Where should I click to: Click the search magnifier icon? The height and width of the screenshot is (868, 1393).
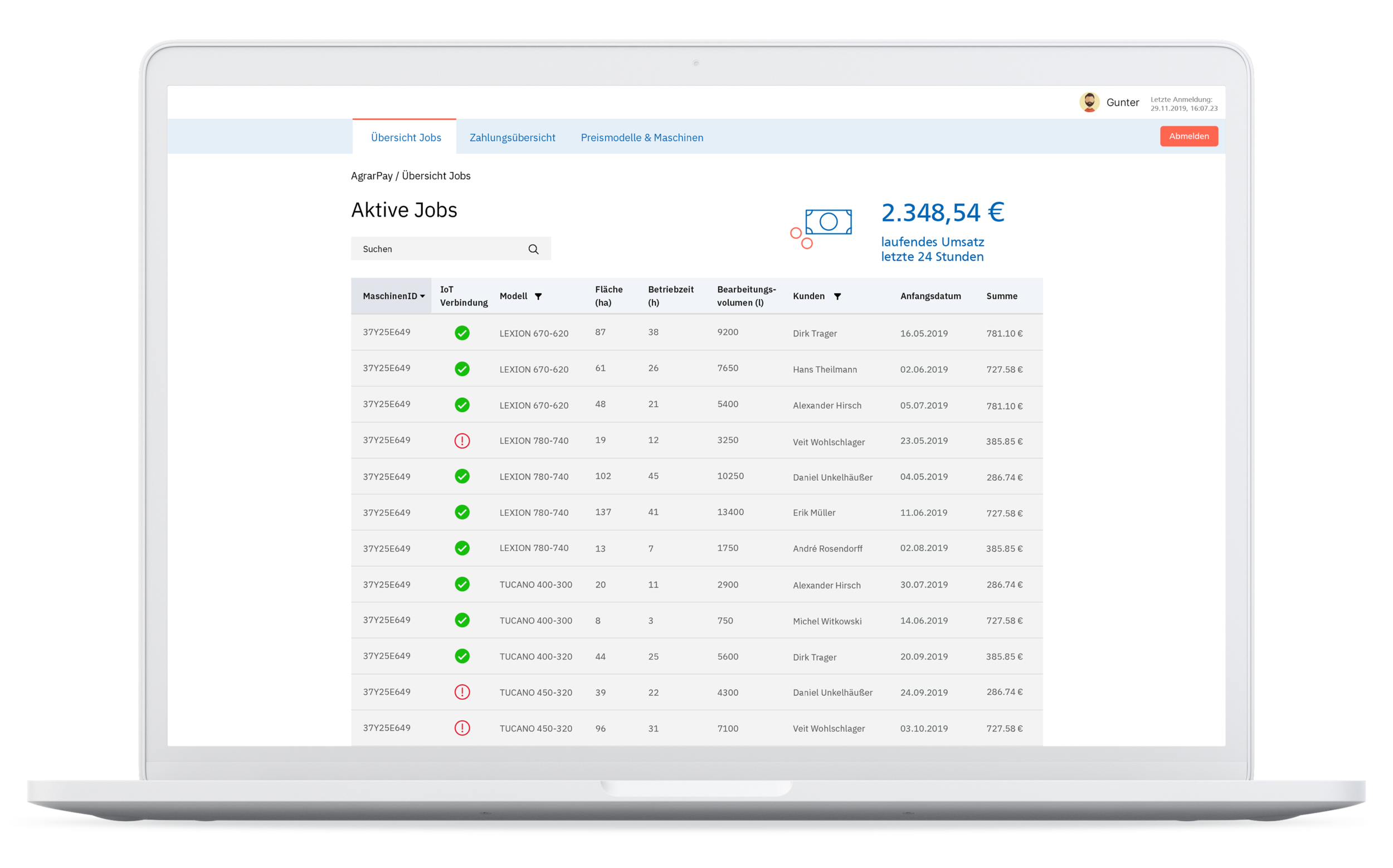[x=533, y=249]
